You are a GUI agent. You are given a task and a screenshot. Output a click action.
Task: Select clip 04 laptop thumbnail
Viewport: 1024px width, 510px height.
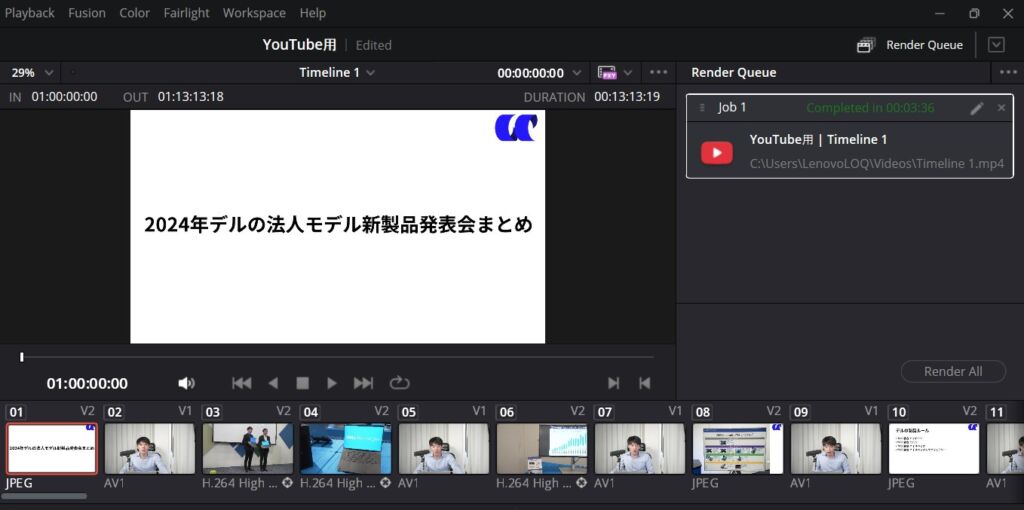(345, 449)
